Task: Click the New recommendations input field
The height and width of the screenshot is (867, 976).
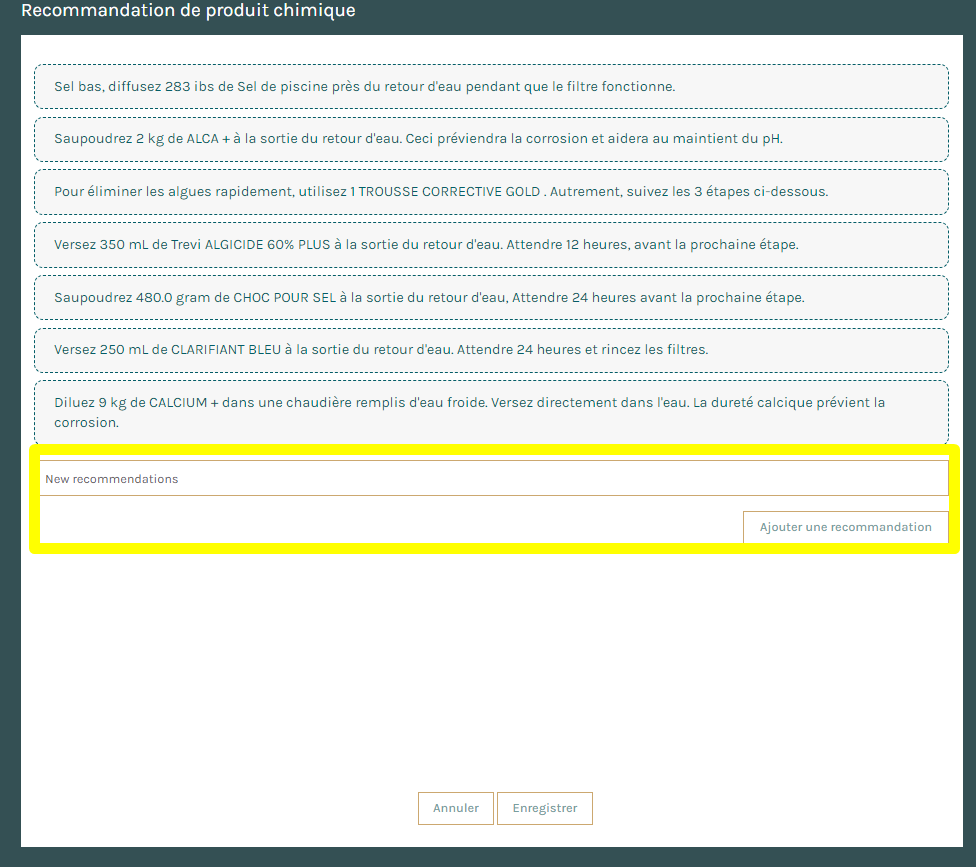Action: pos(494,479)
